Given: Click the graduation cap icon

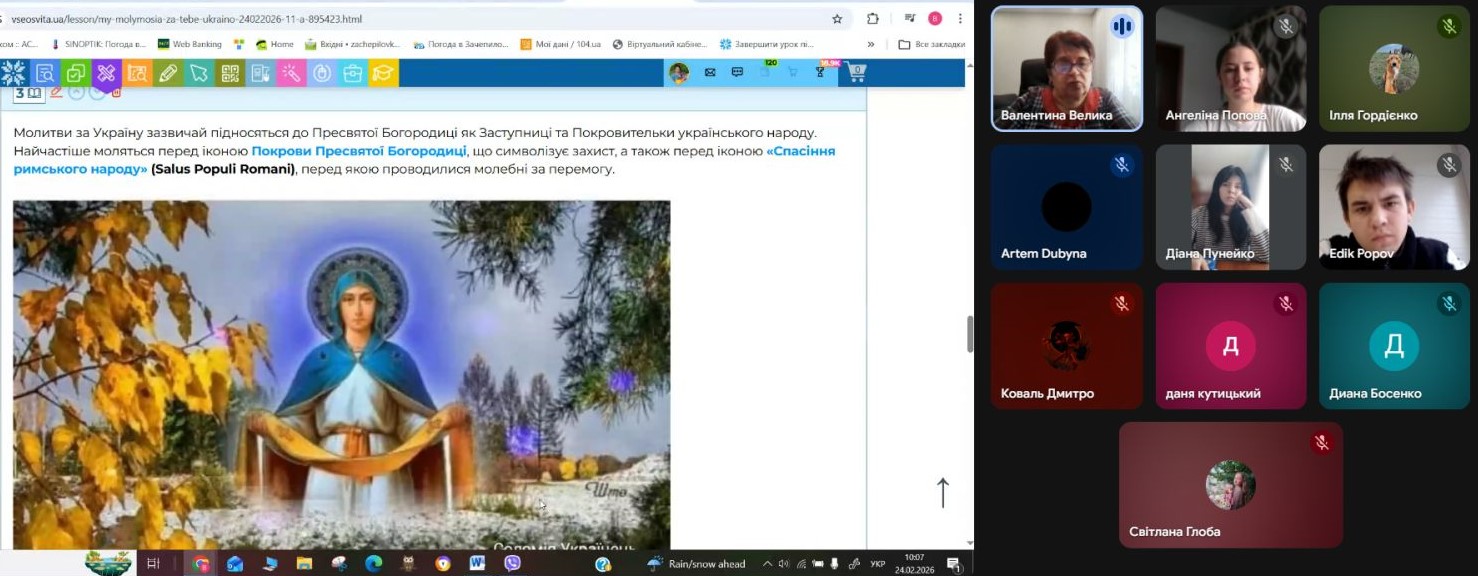Looking at the screenshot, I should click(x=383, y=73).
